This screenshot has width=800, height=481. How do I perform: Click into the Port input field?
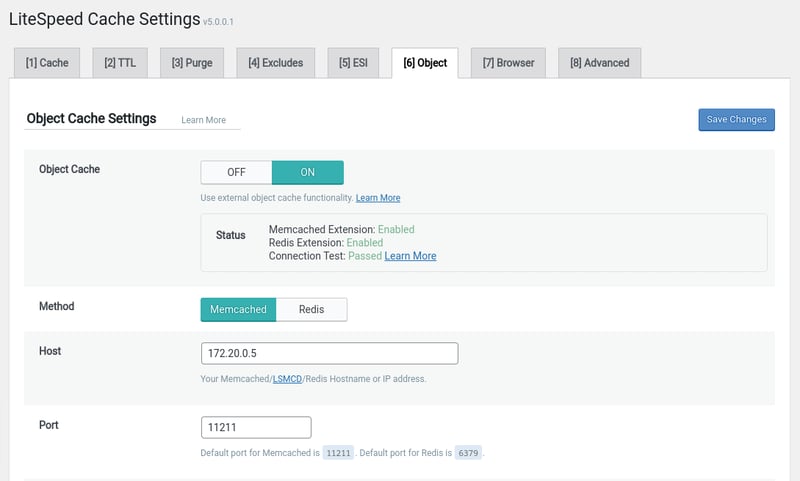[256, 428]
